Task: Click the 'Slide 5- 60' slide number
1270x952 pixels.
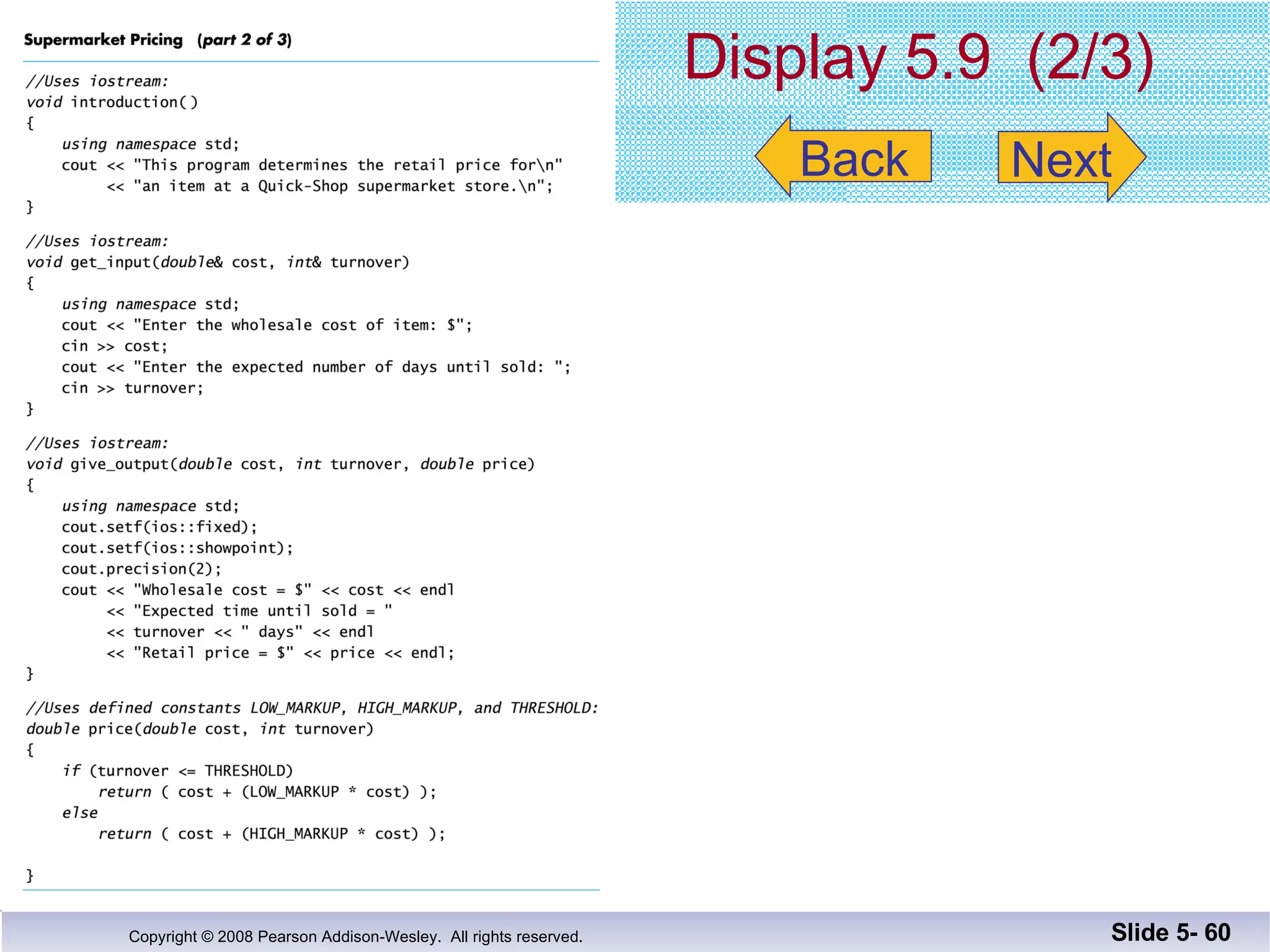Action: 1171,933
